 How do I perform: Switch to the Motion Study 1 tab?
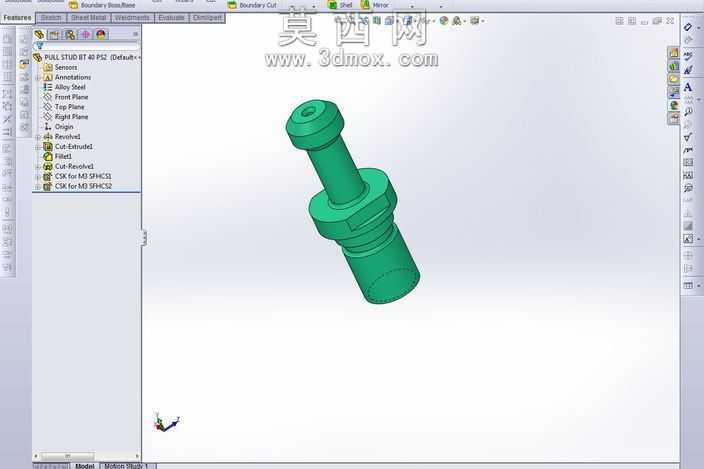(126, 466)
